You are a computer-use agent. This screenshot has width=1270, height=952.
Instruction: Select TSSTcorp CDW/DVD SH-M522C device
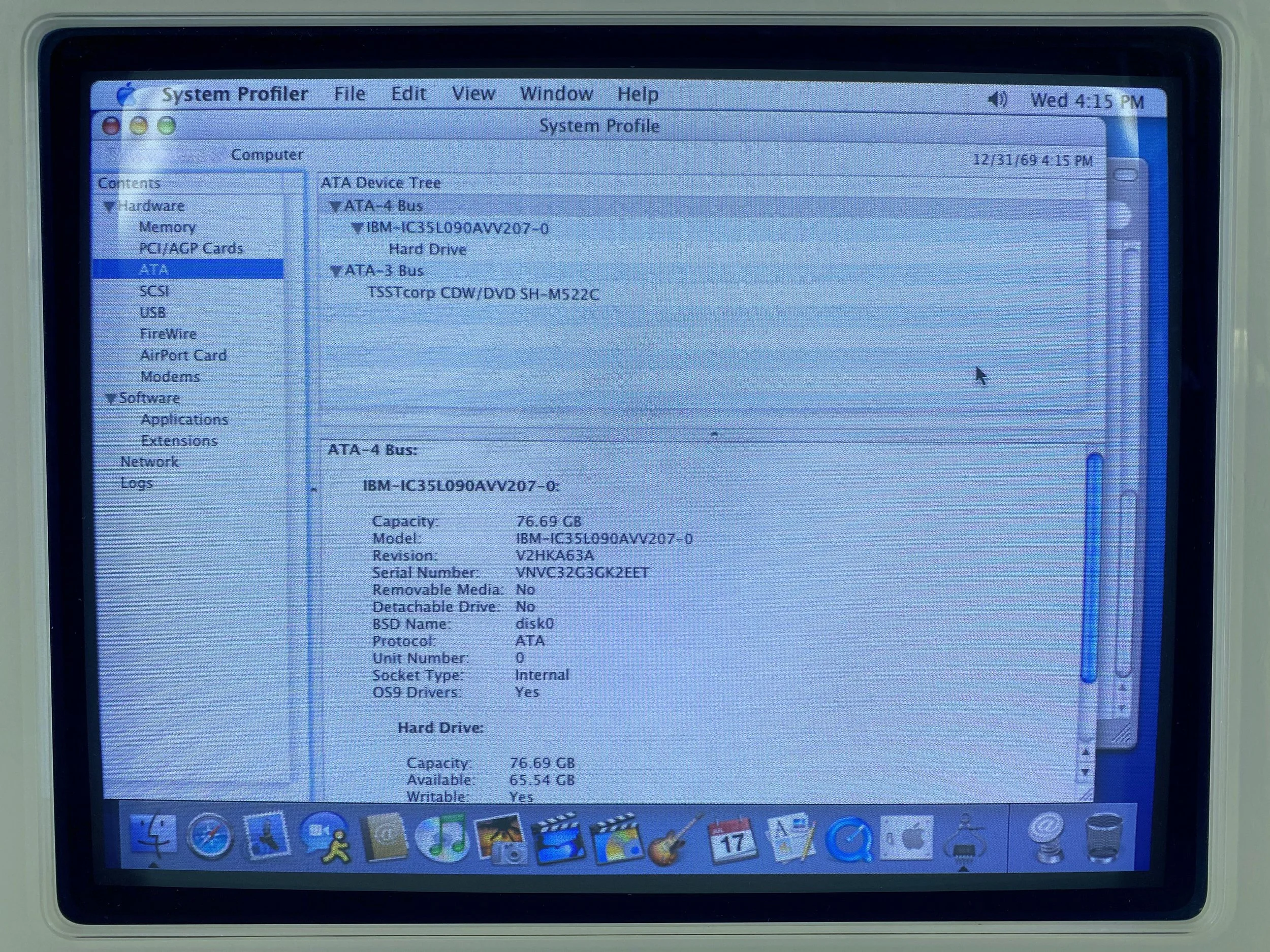point(483,294)
